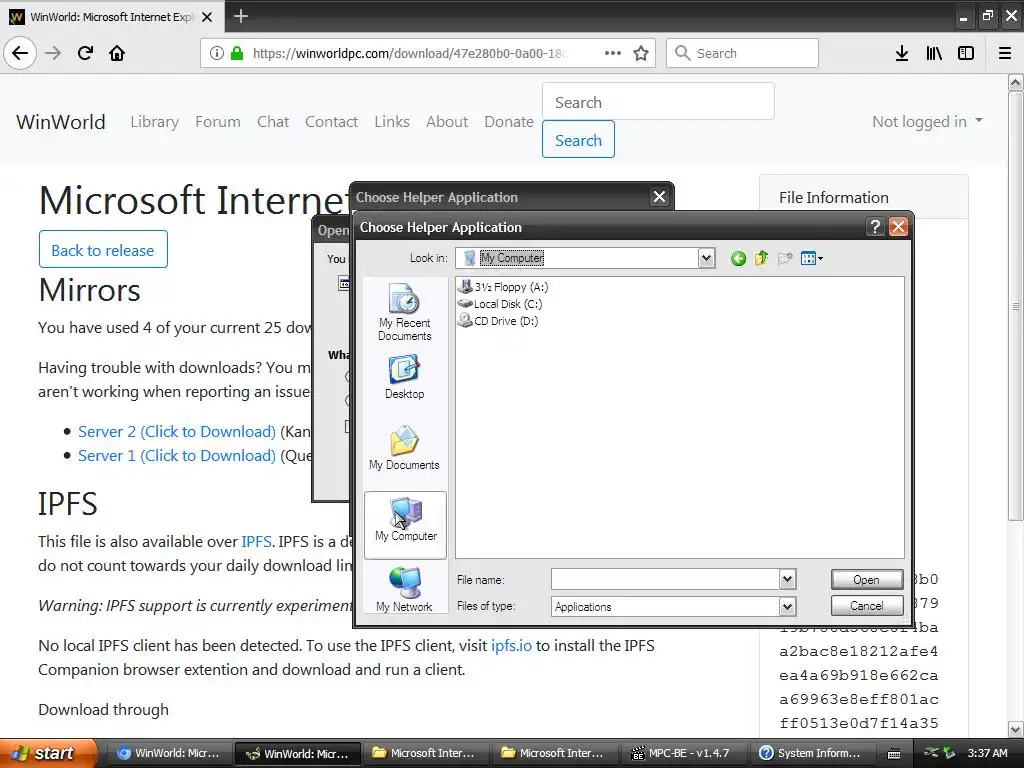
Task: Open the View Menu icon in dialog
Action: (812, 259)
